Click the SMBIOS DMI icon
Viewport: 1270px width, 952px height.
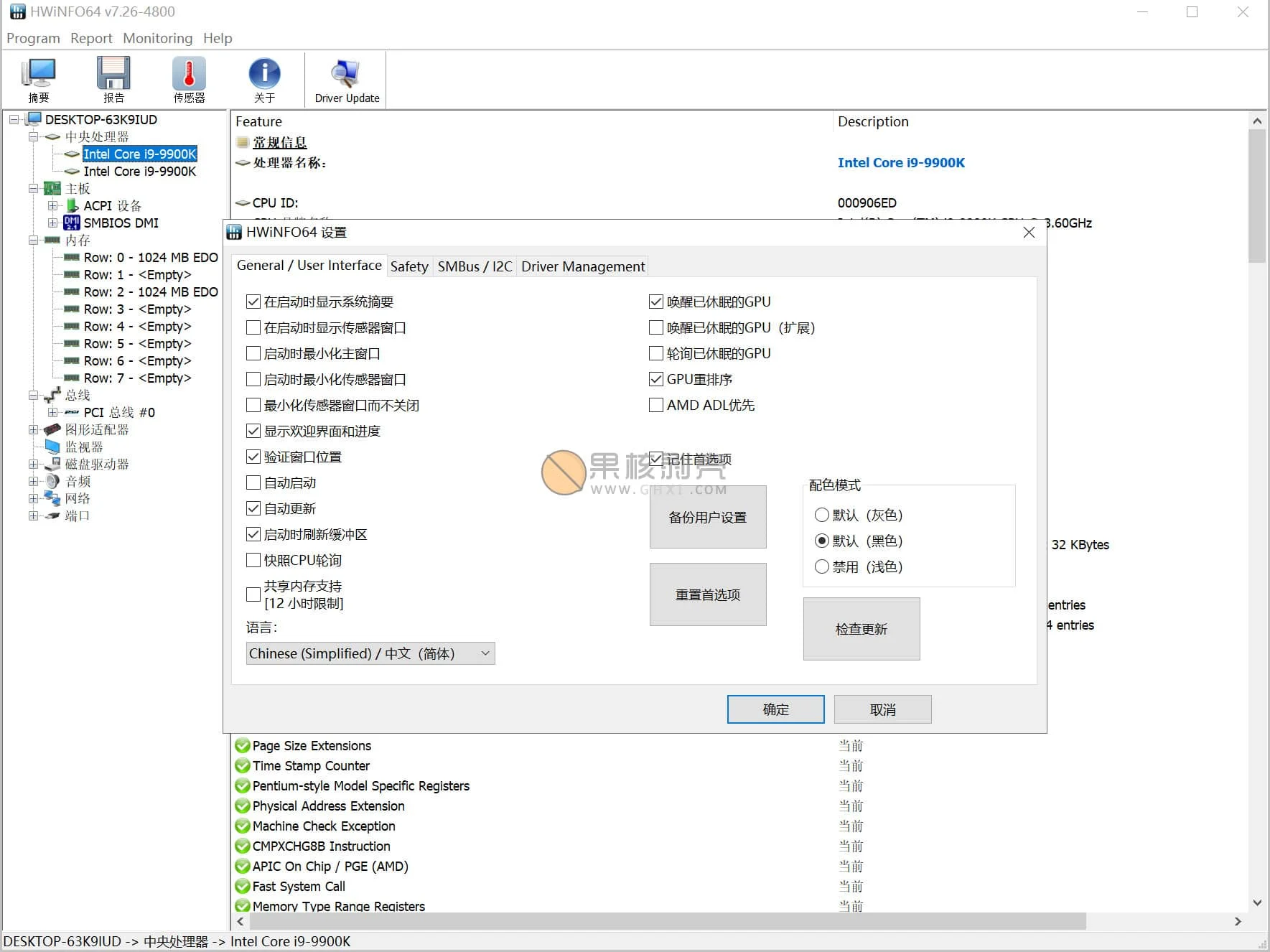coord(72,223)
